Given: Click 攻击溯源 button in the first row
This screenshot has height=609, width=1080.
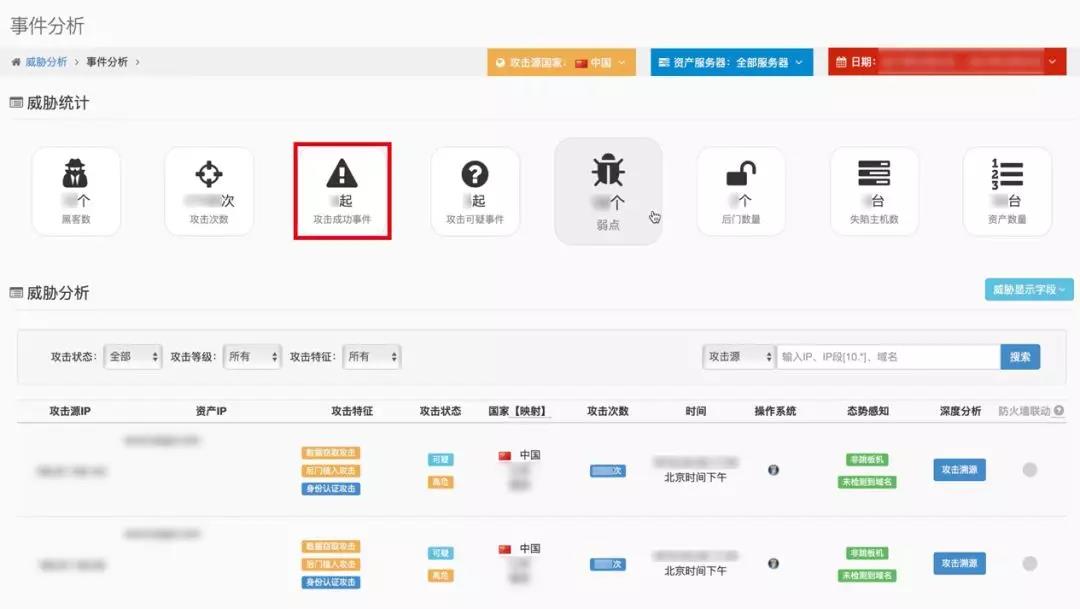Looking at the screenshot, I should 959,470.
